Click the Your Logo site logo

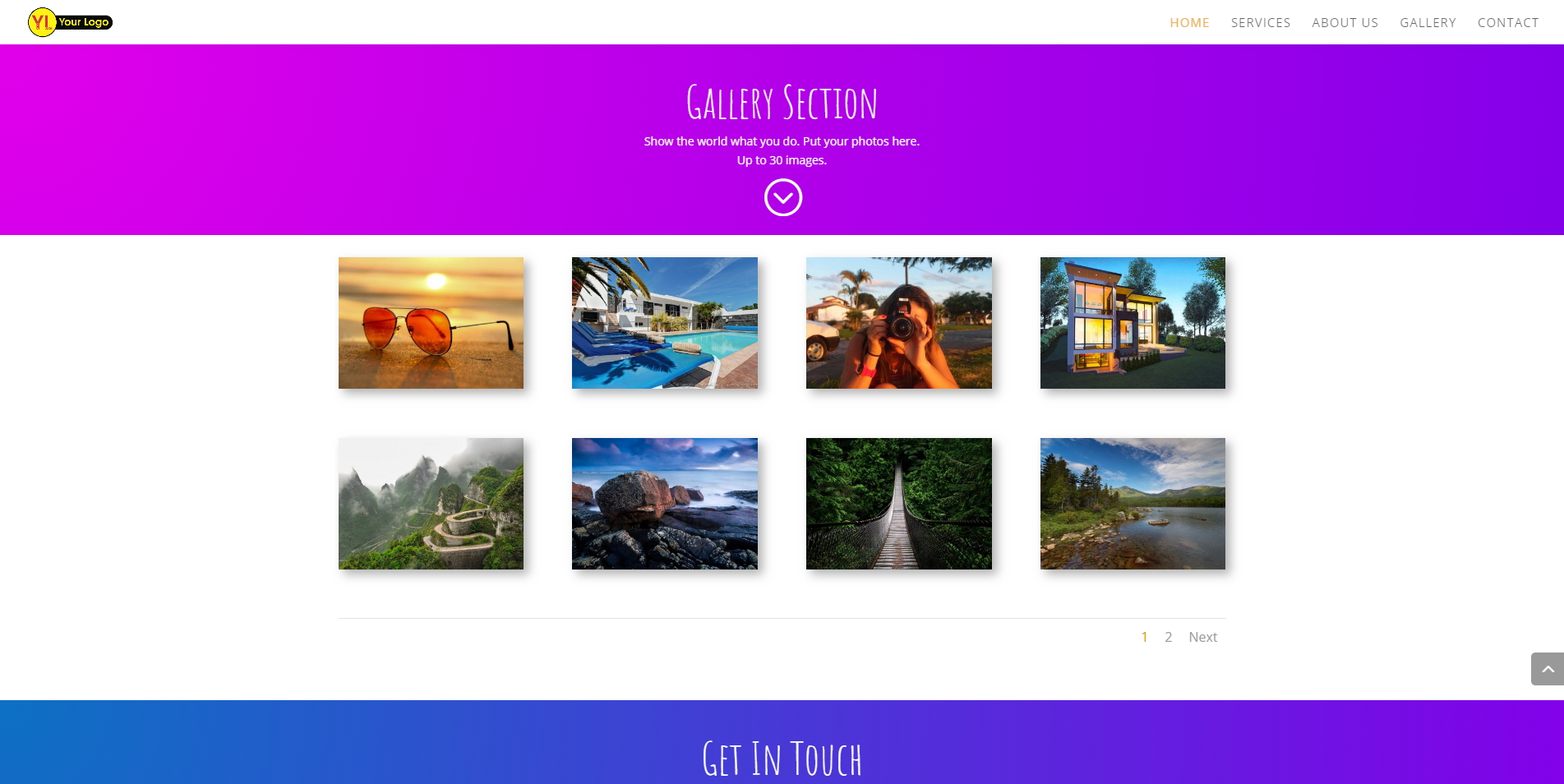click(x=70, y=22)
